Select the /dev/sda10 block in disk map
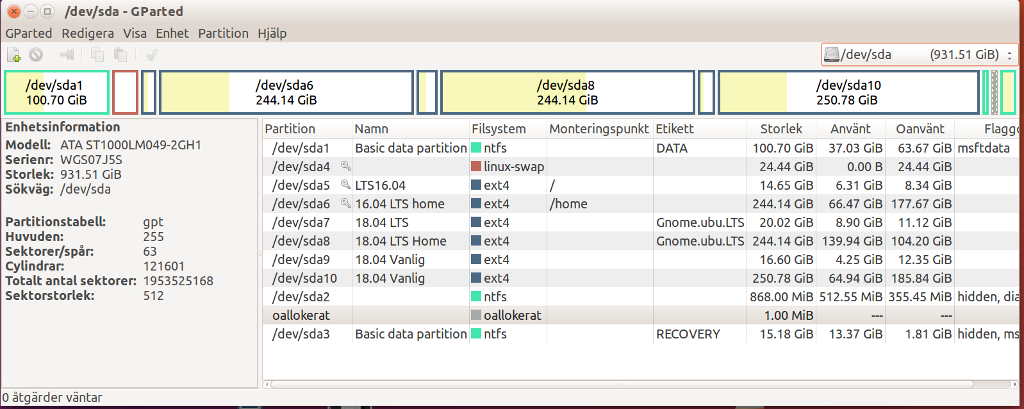The width and height of the screenshot is (1024, 409). [848, 92]
